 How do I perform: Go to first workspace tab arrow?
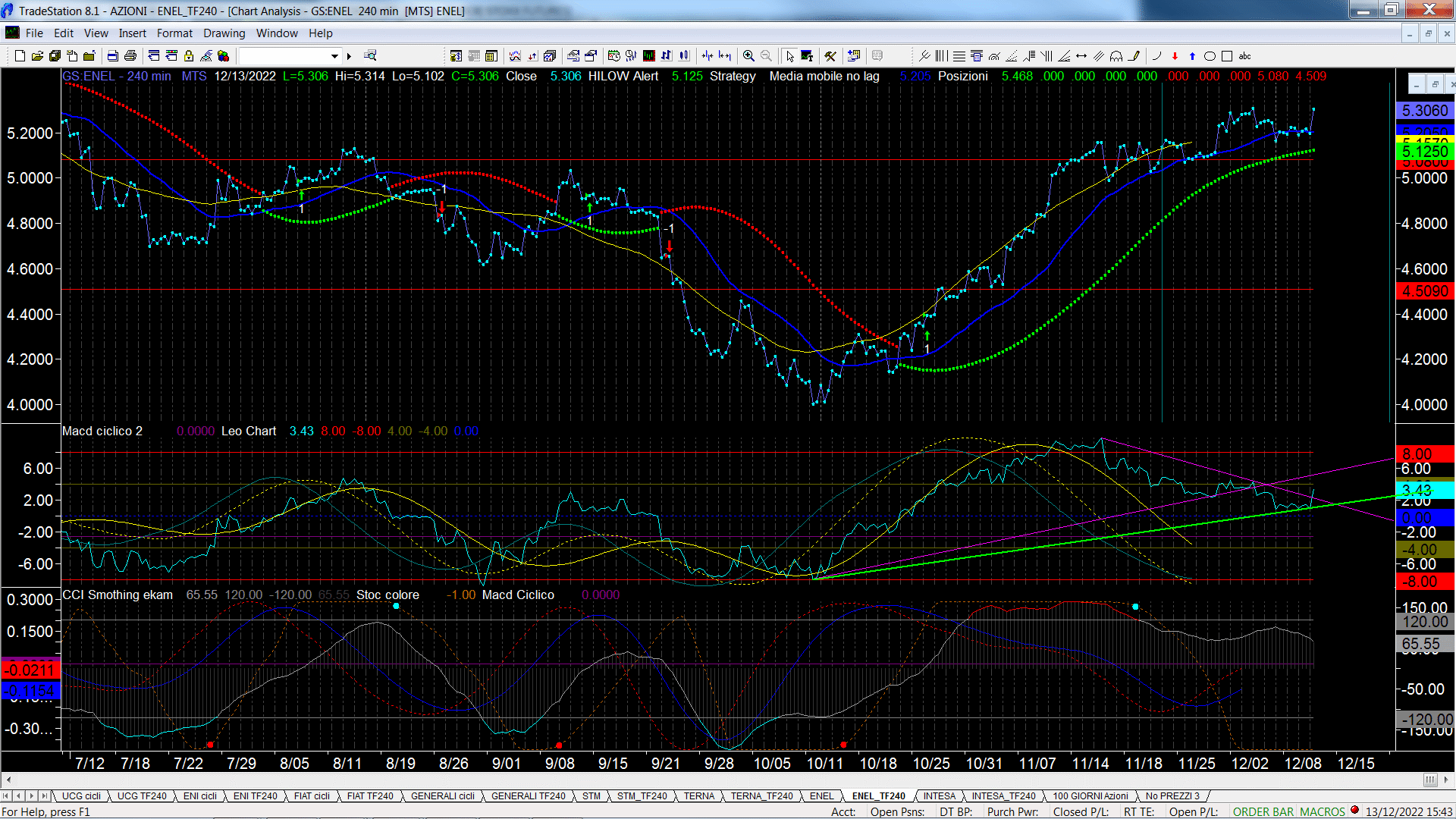tap(6, 796)
